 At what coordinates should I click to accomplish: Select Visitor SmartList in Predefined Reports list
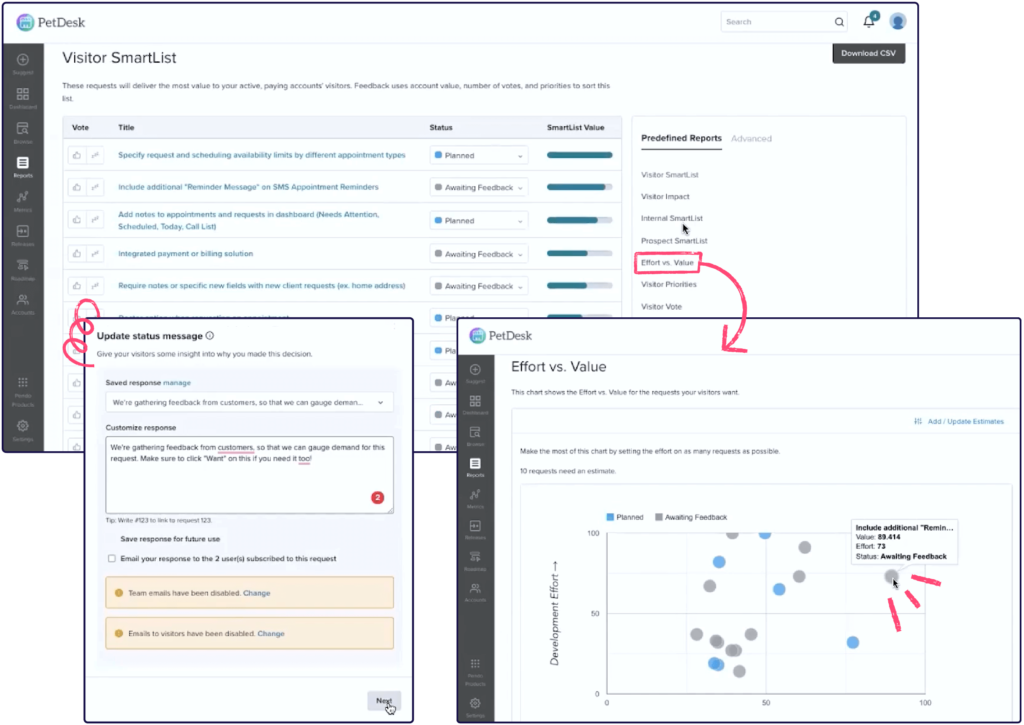669,175
